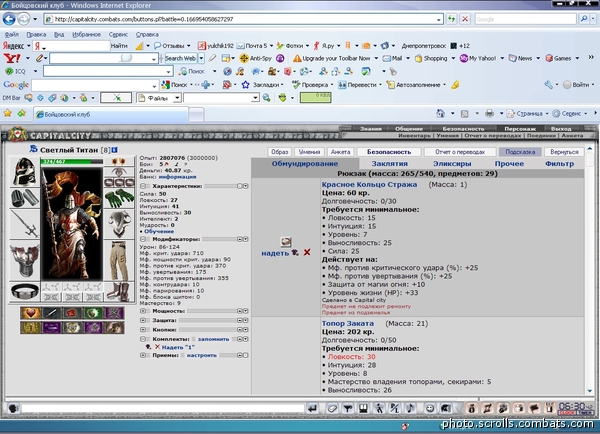This screenshot has width=600, height=434.
Task: Click the flag icon in bottom bar
Action: tap(534, 408)
